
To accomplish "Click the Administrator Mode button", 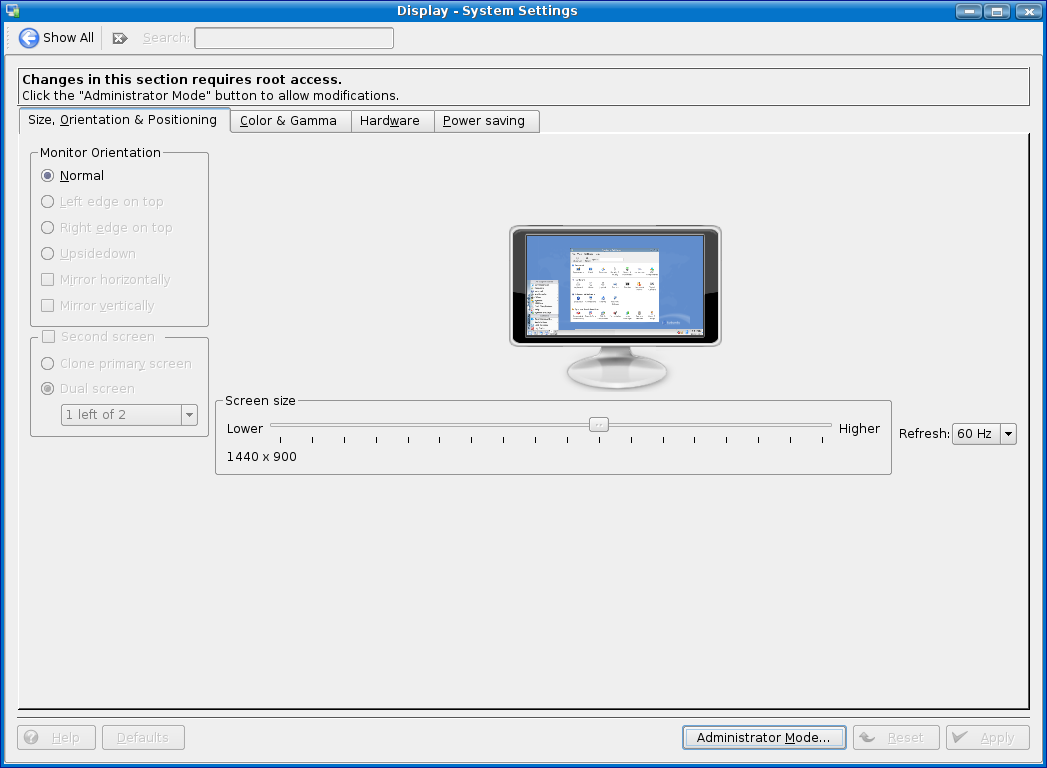I will (764, 738).
